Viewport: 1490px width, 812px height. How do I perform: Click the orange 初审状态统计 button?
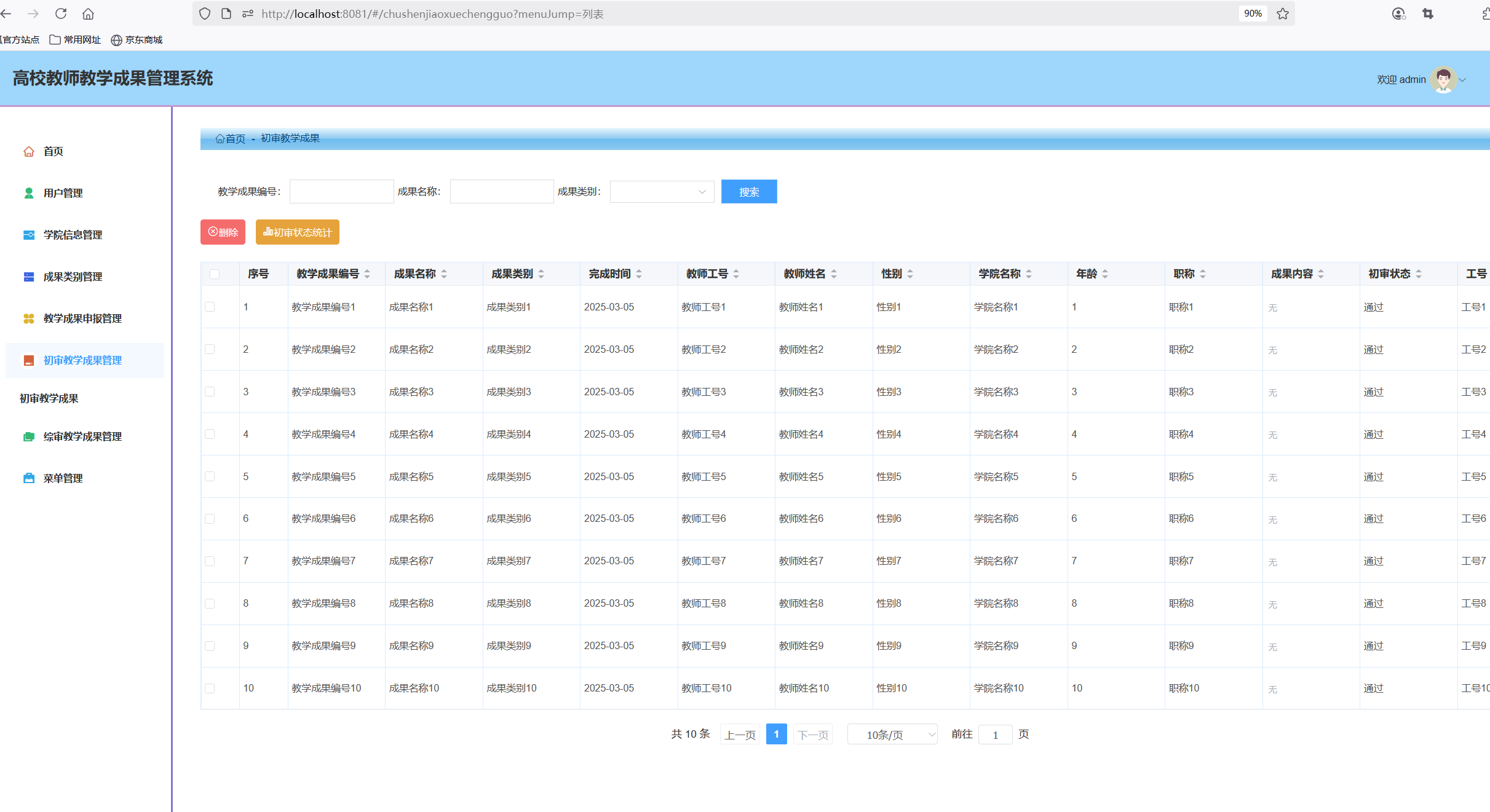tap(297, 232)
